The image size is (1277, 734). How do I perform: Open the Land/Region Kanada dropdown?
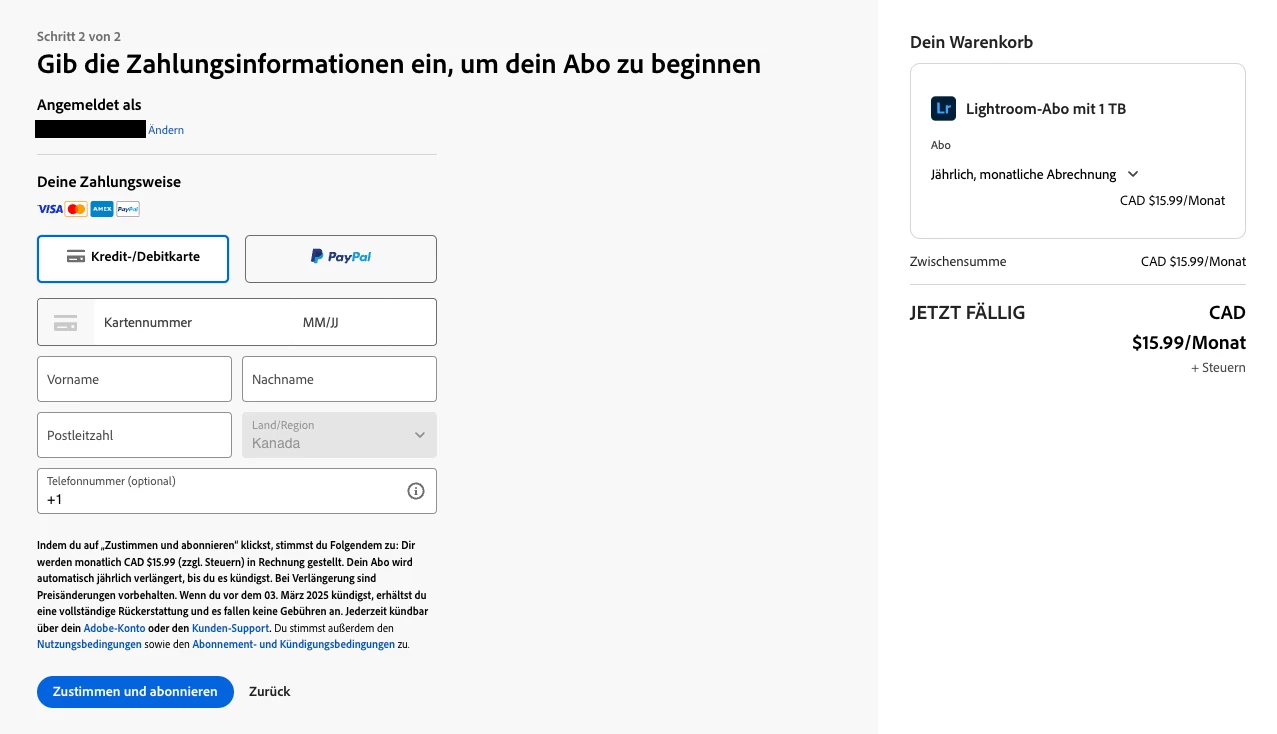(339, 435)
